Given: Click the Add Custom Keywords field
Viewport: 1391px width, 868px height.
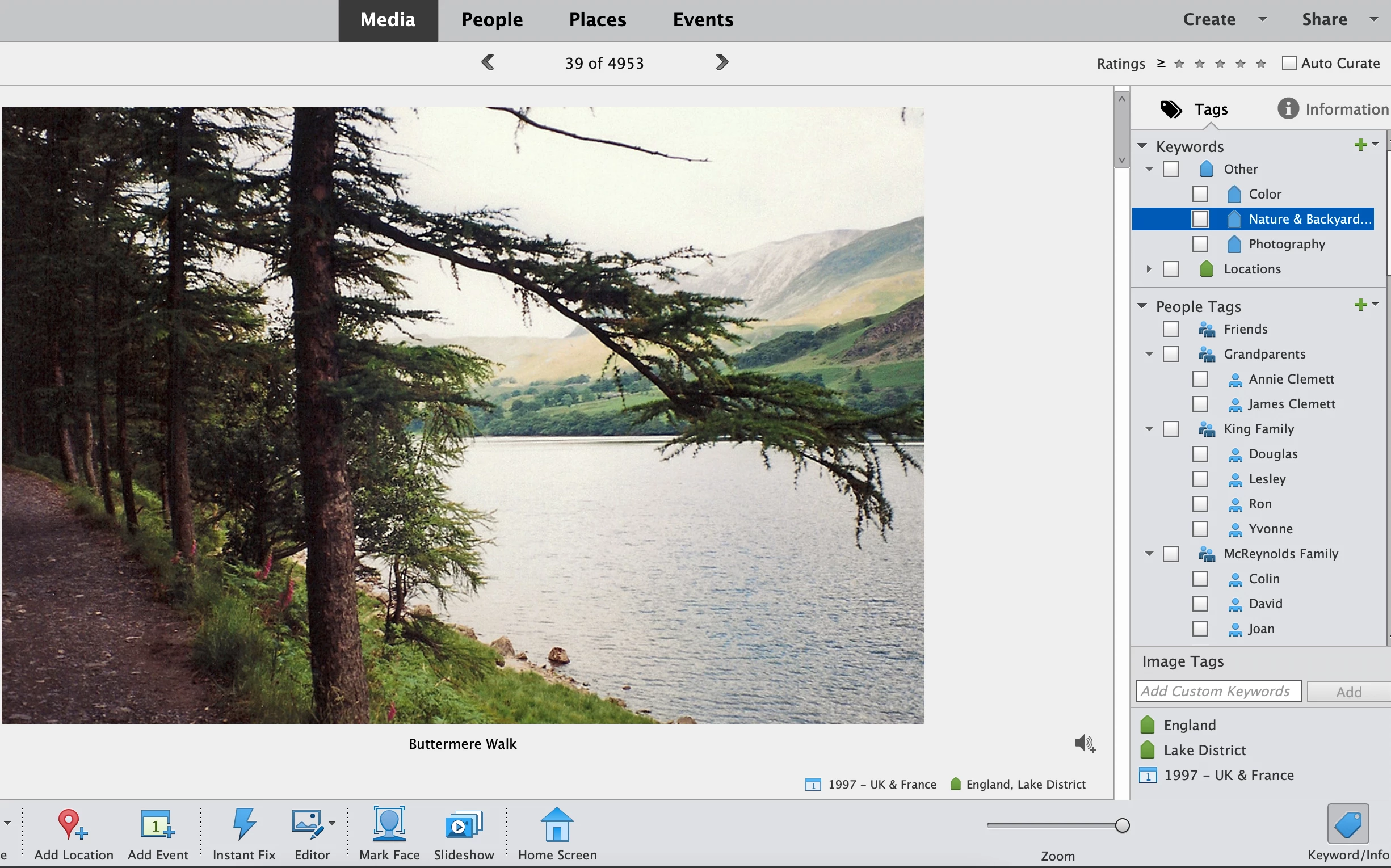Looking at the screenshot, I should pos(1217,691).
